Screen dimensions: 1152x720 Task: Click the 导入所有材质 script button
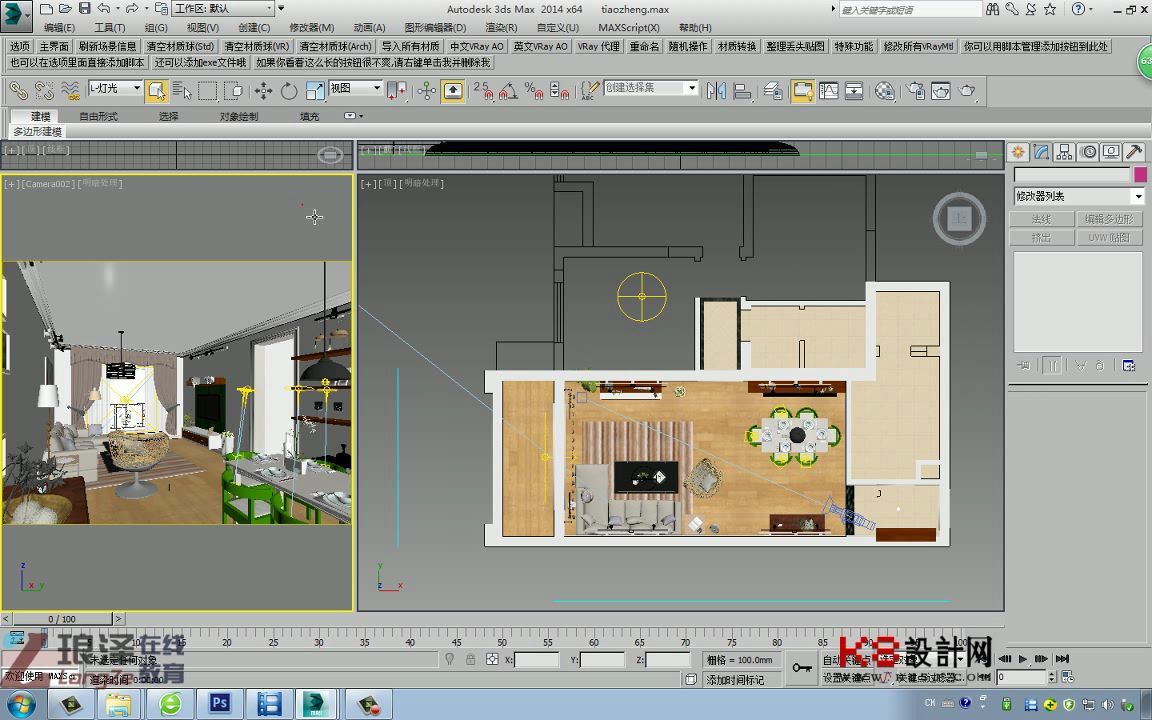pos(411,46)
